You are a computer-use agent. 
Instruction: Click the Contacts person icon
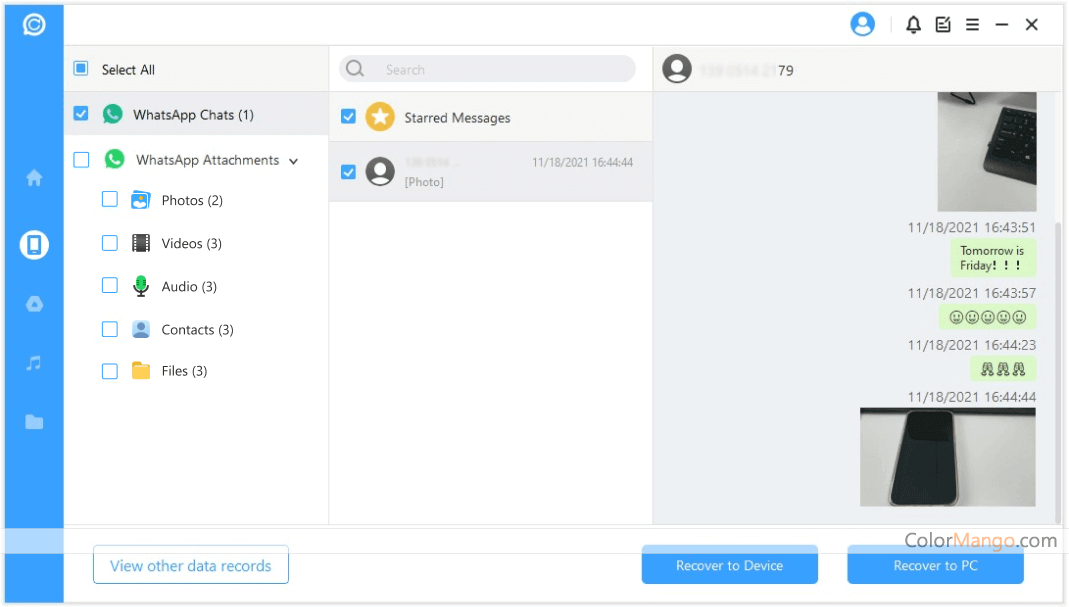(140, 329)
